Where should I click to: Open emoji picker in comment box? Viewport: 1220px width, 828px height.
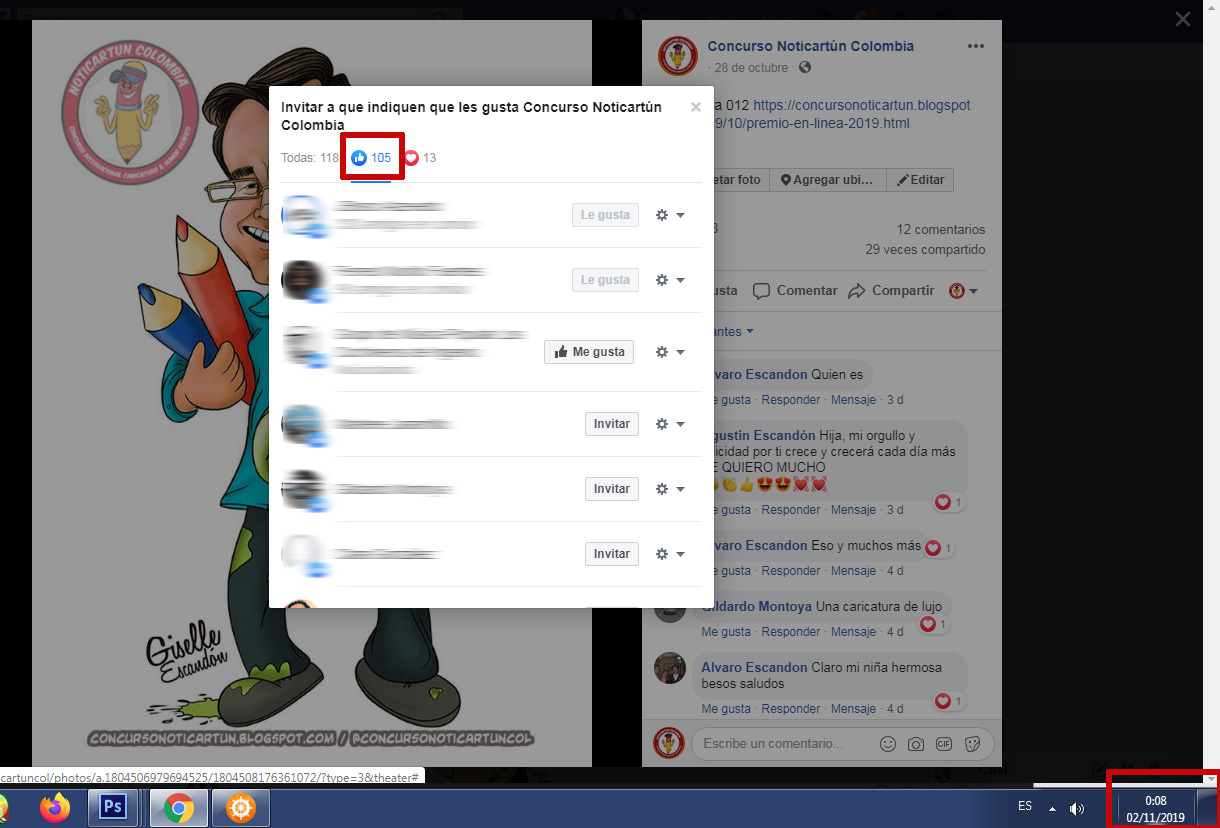pos(887,744)
